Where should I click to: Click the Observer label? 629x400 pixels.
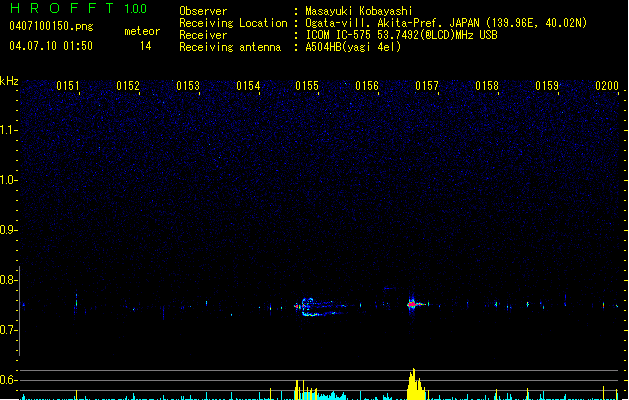(x=203, y=11)
